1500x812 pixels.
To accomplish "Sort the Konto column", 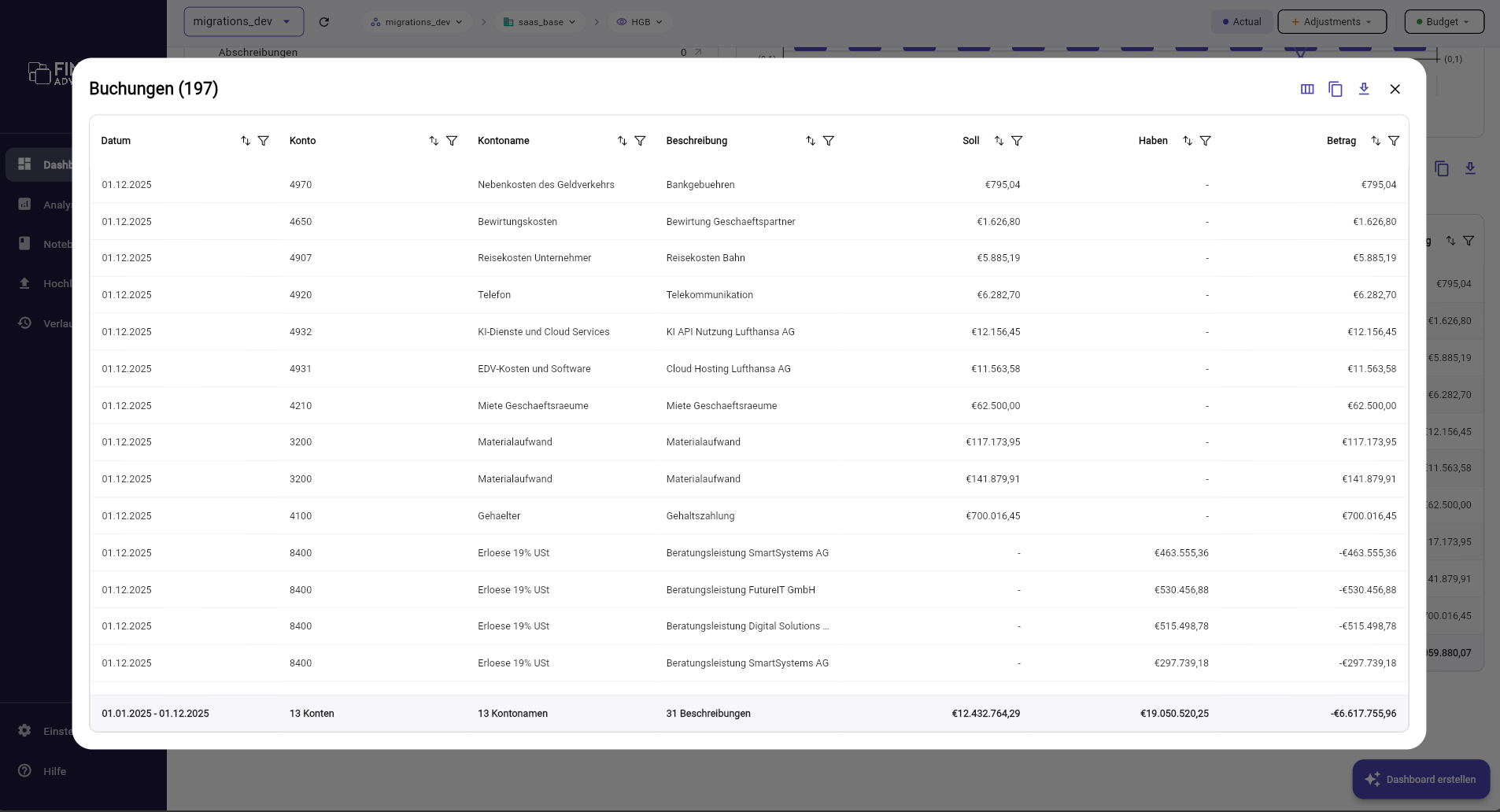I will tap(434, 141).
